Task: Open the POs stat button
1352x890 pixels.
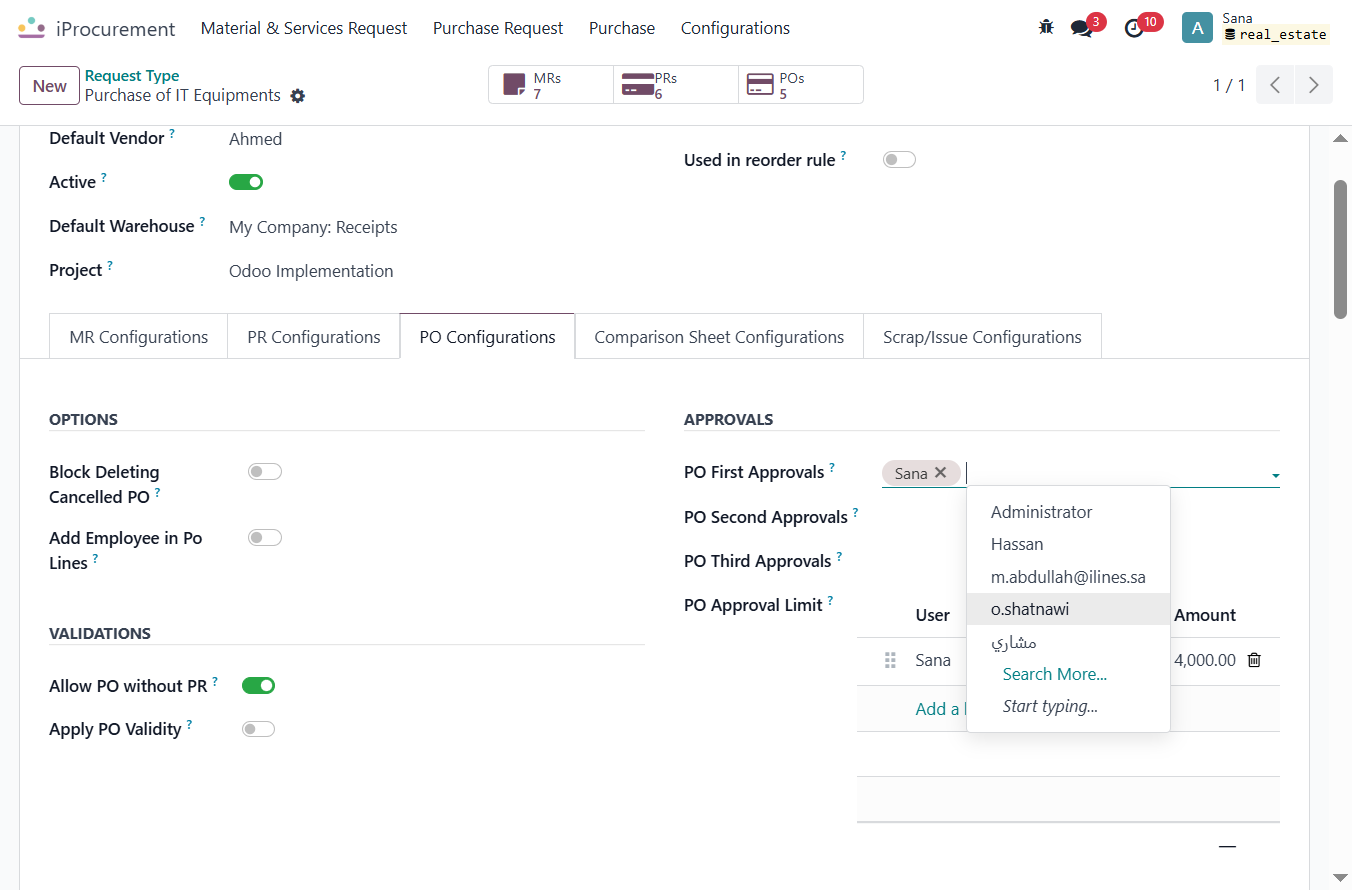Action: tap(801, 85)
